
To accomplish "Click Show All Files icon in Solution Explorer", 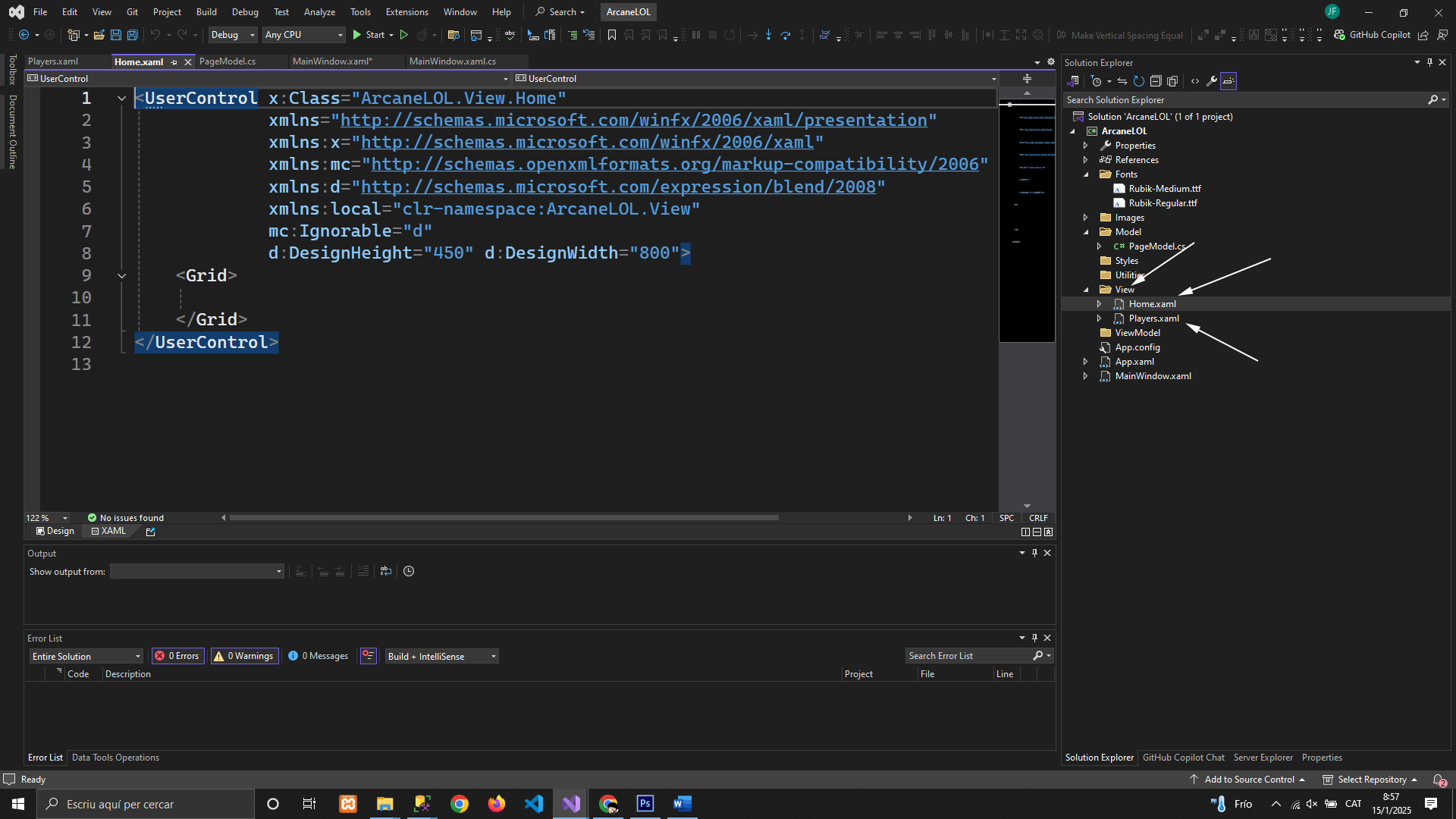I will tap(1172, 81).
